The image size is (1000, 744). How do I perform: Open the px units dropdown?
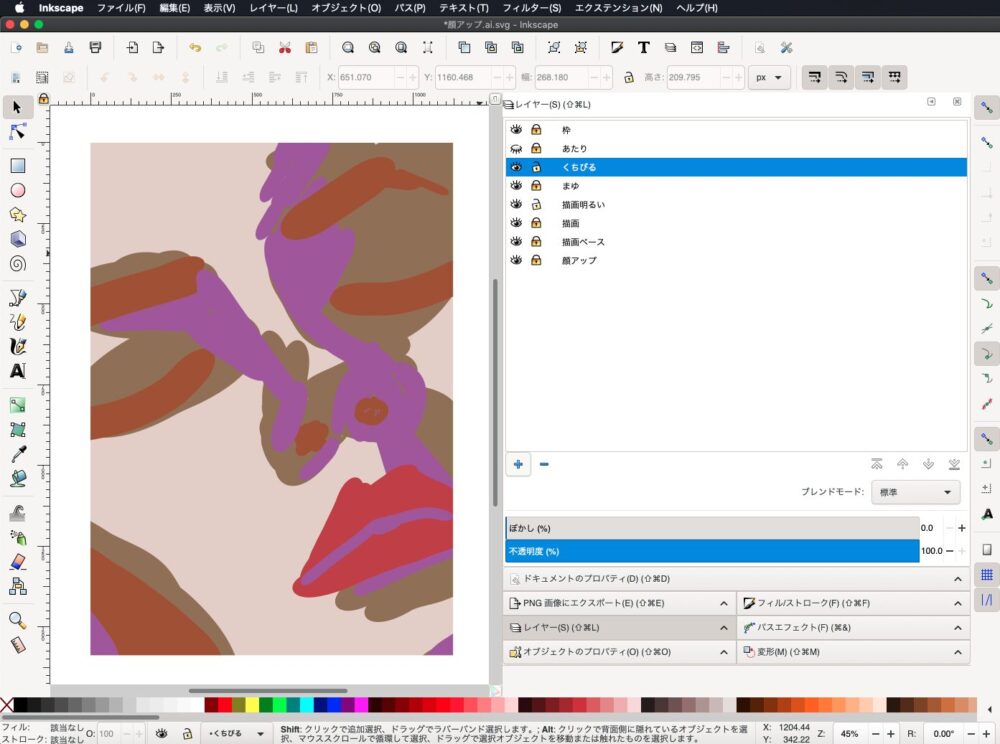pyautogui.click(x=770, y=77)
